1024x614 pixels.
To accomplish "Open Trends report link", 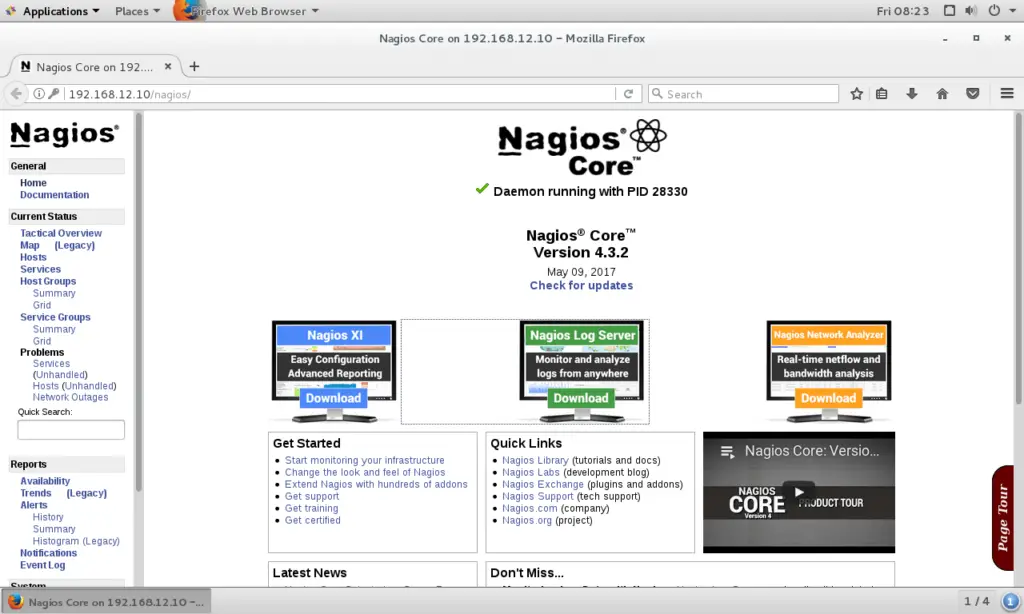I will click(x=35, y=493).
